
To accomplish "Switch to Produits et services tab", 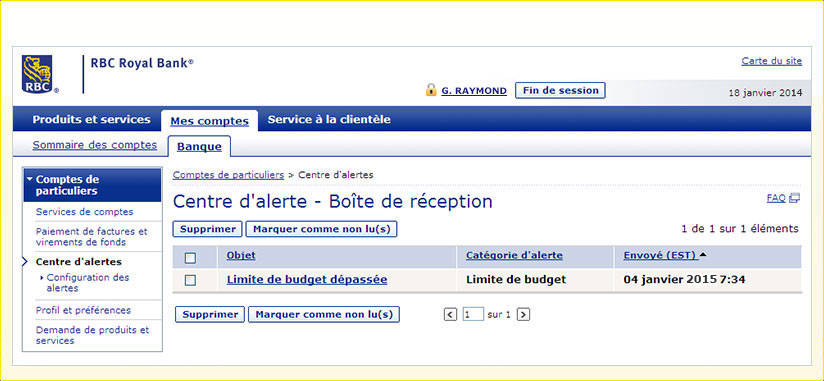I will [x=91, y=119].
